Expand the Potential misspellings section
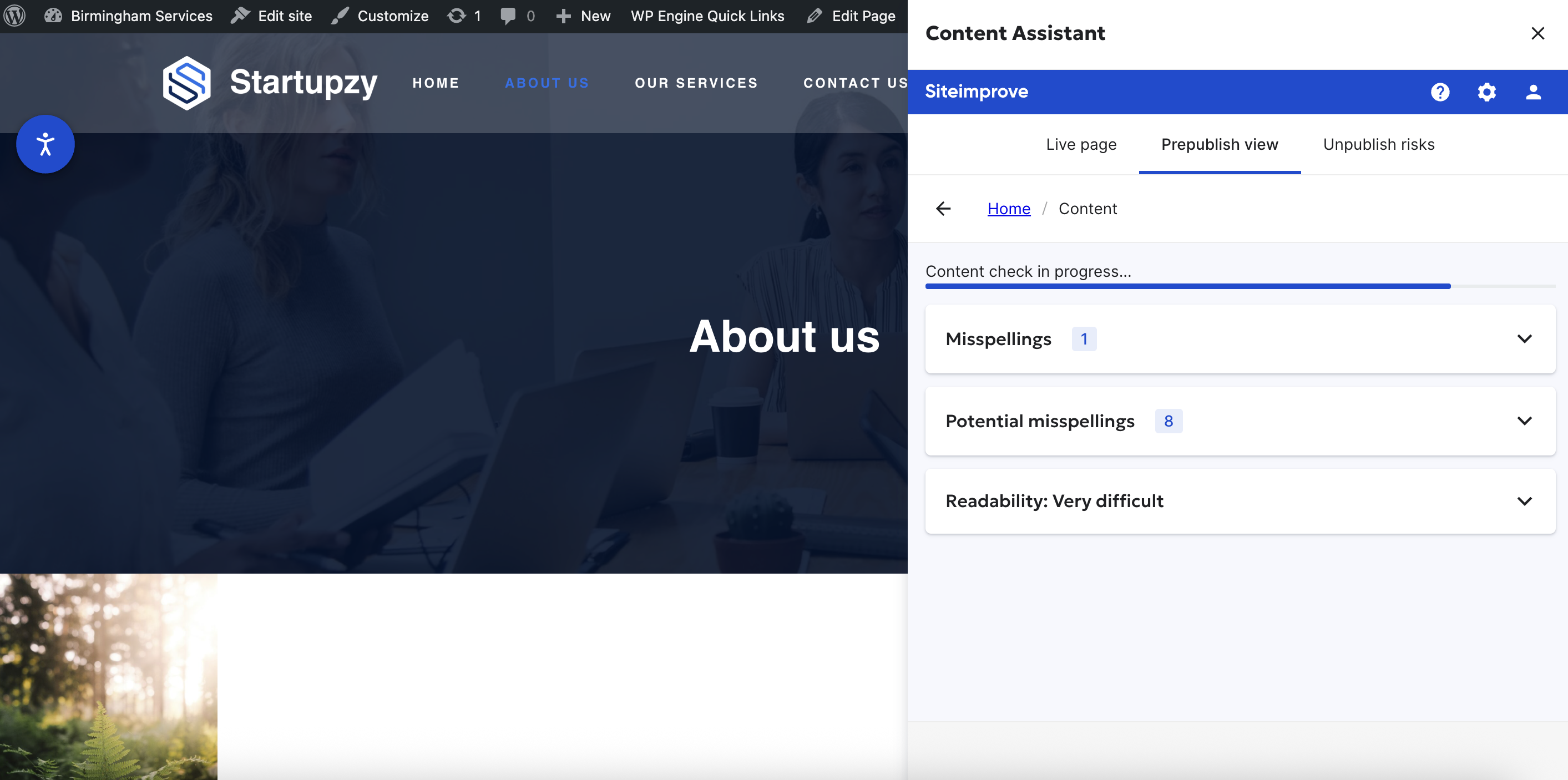The width and height of the screenshot is (1568, 780). click(x=1240, y=421)
